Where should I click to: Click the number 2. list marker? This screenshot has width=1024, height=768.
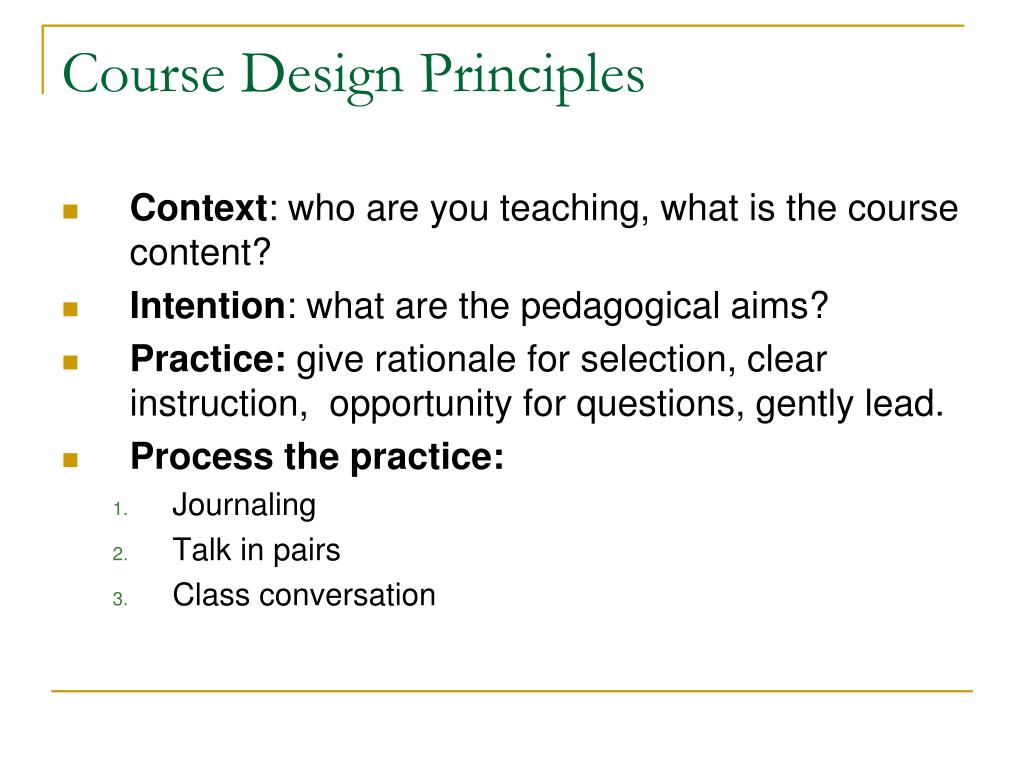tap(120, 554)
